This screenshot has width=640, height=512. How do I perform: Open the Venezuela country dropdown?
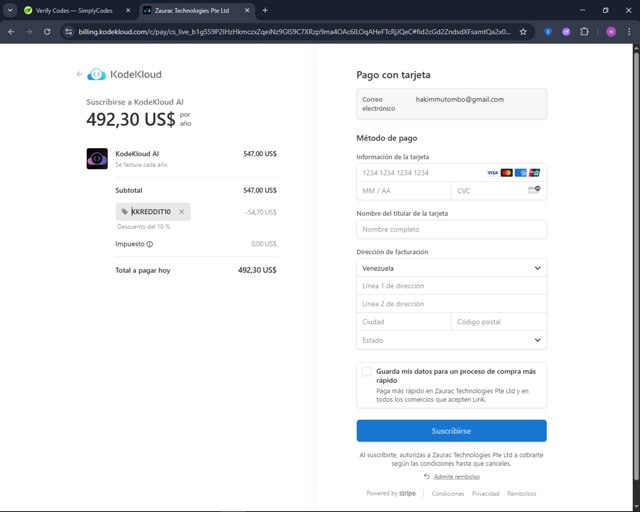pyautogui.click(x=451, y=268)
